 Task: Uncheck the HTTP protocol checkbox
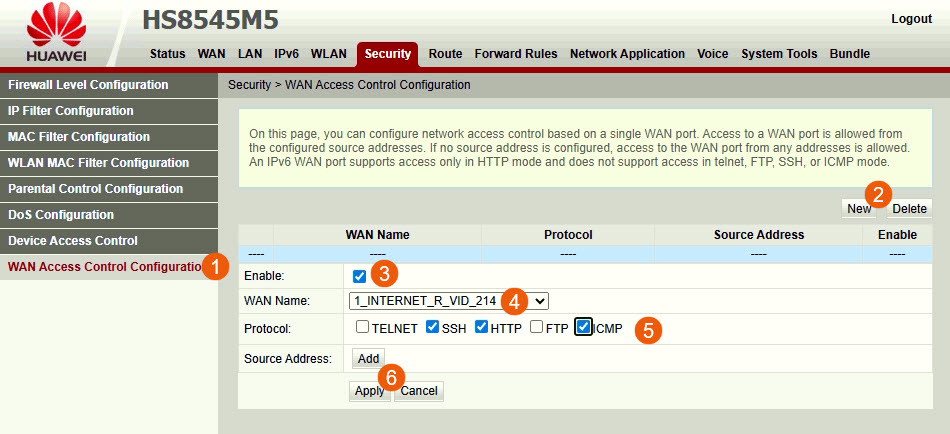tap(481, 327)
